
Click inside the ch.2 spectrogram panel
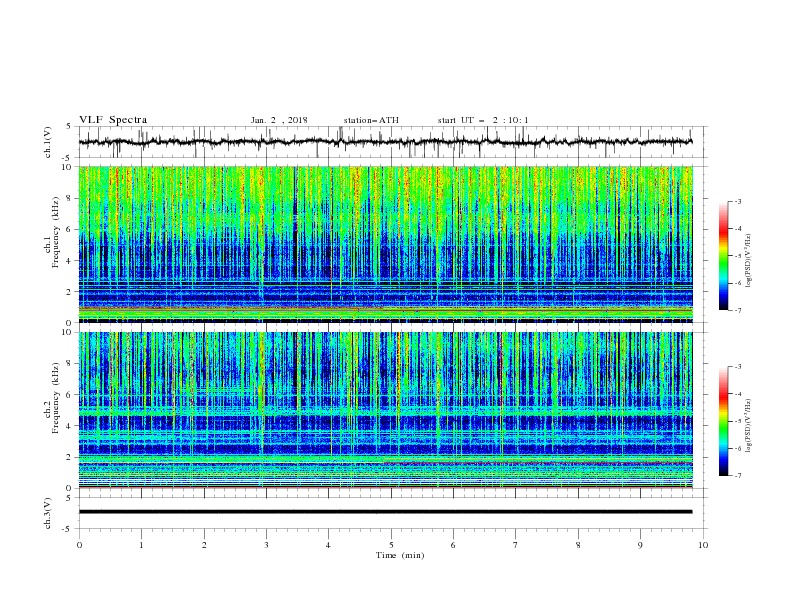(385, 410)
